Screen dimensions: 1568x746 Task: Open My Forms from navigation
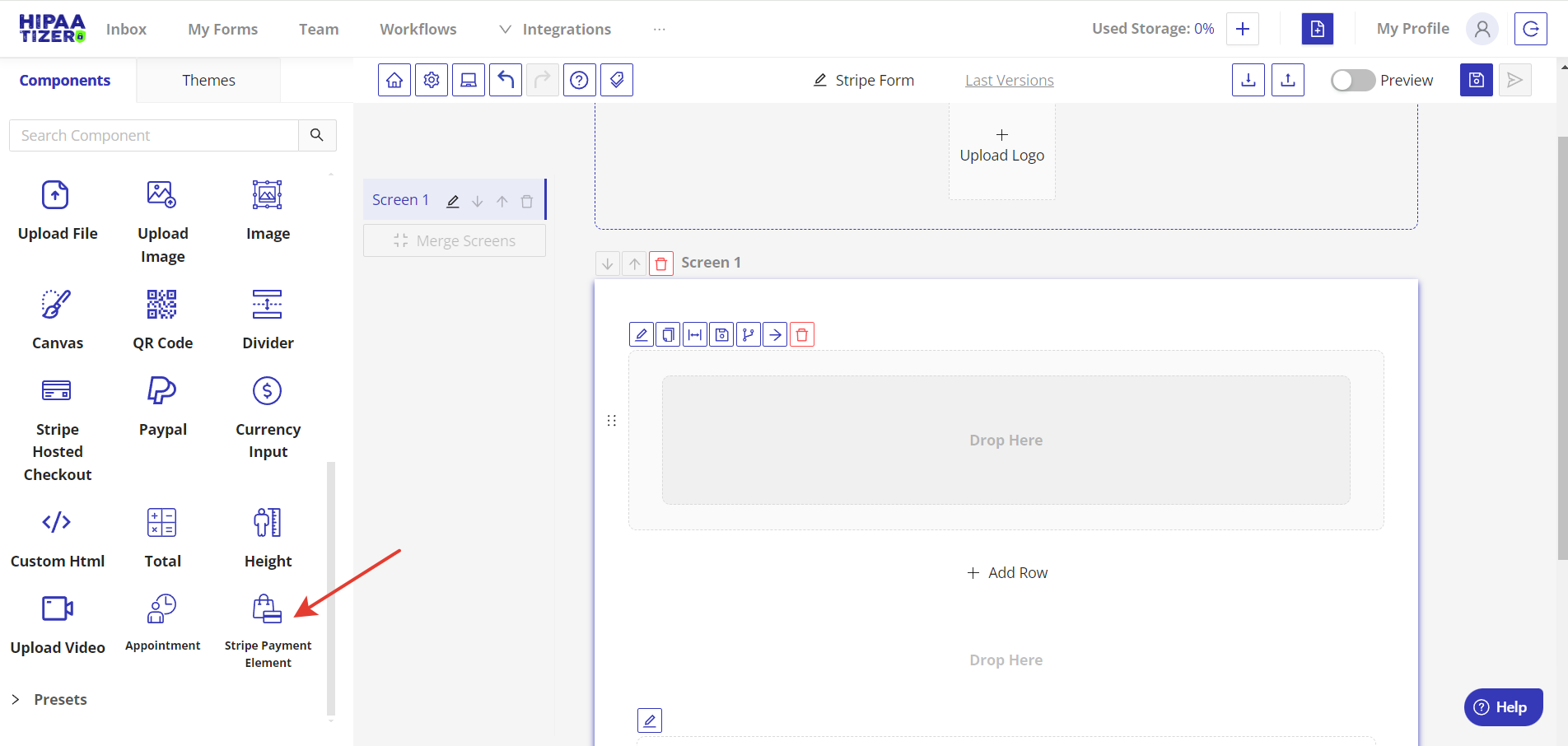tap(222, 29)
